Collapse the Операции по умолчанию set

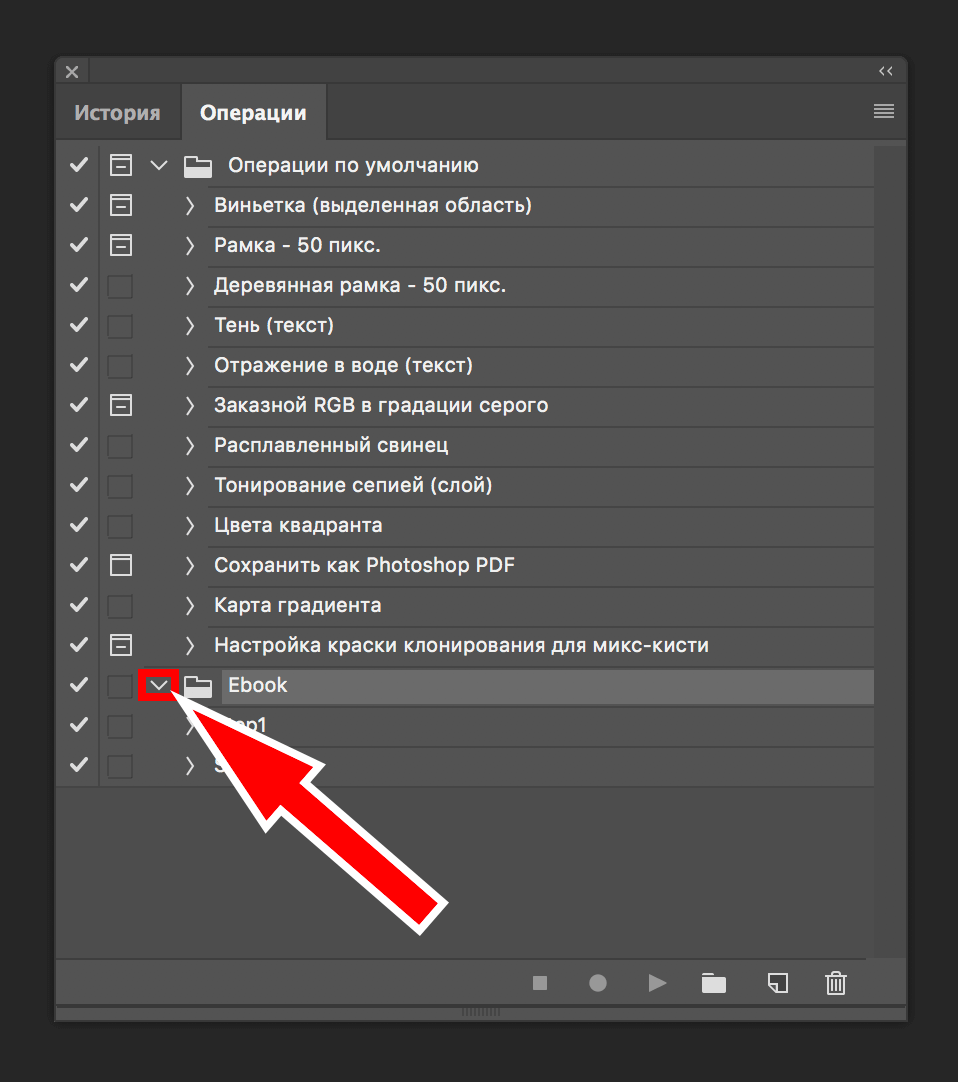[x=158, y=165]
